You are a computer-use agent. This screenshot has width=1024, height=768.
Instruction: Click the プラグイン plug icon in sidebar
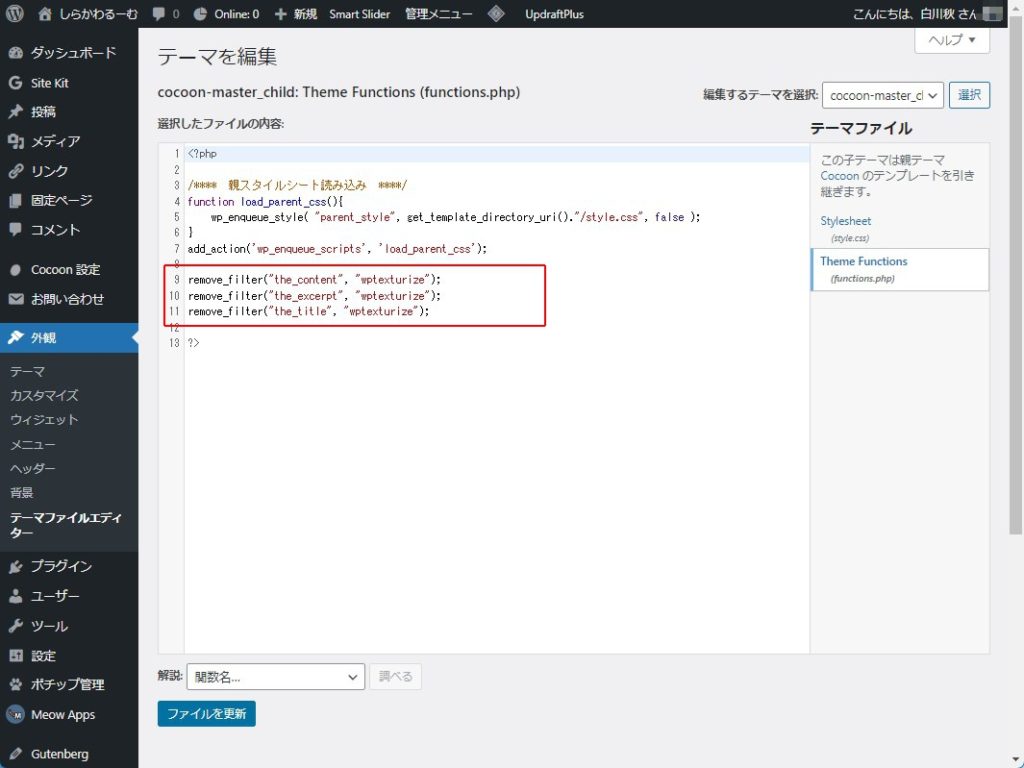tap(15, 567)
